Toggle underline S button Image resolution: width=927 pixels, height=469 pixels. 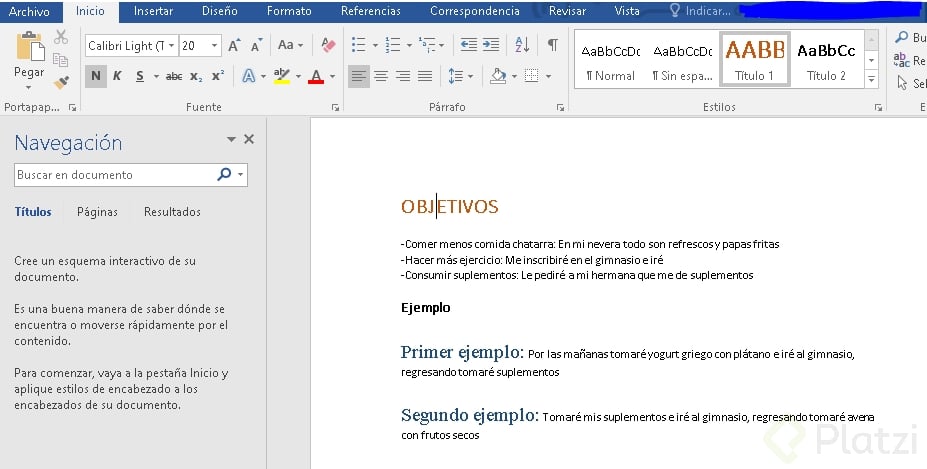click(x=140, y=76)
